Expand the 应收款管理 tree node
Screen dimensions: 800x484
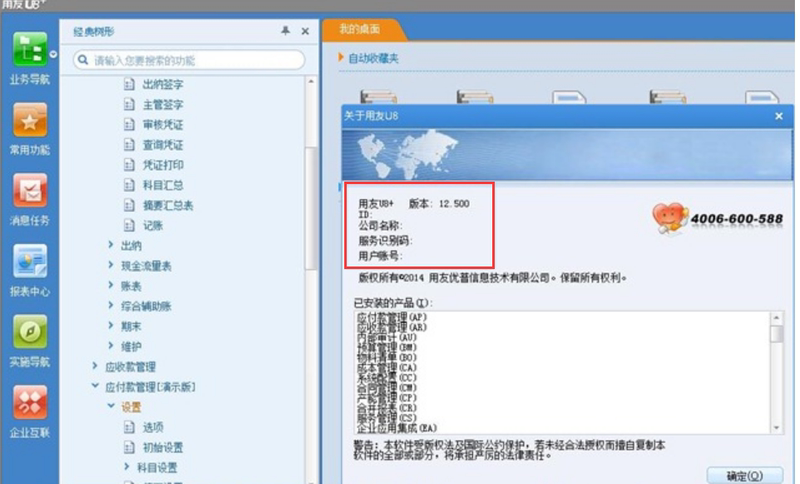pyautogui.click(x=95, y=366)
